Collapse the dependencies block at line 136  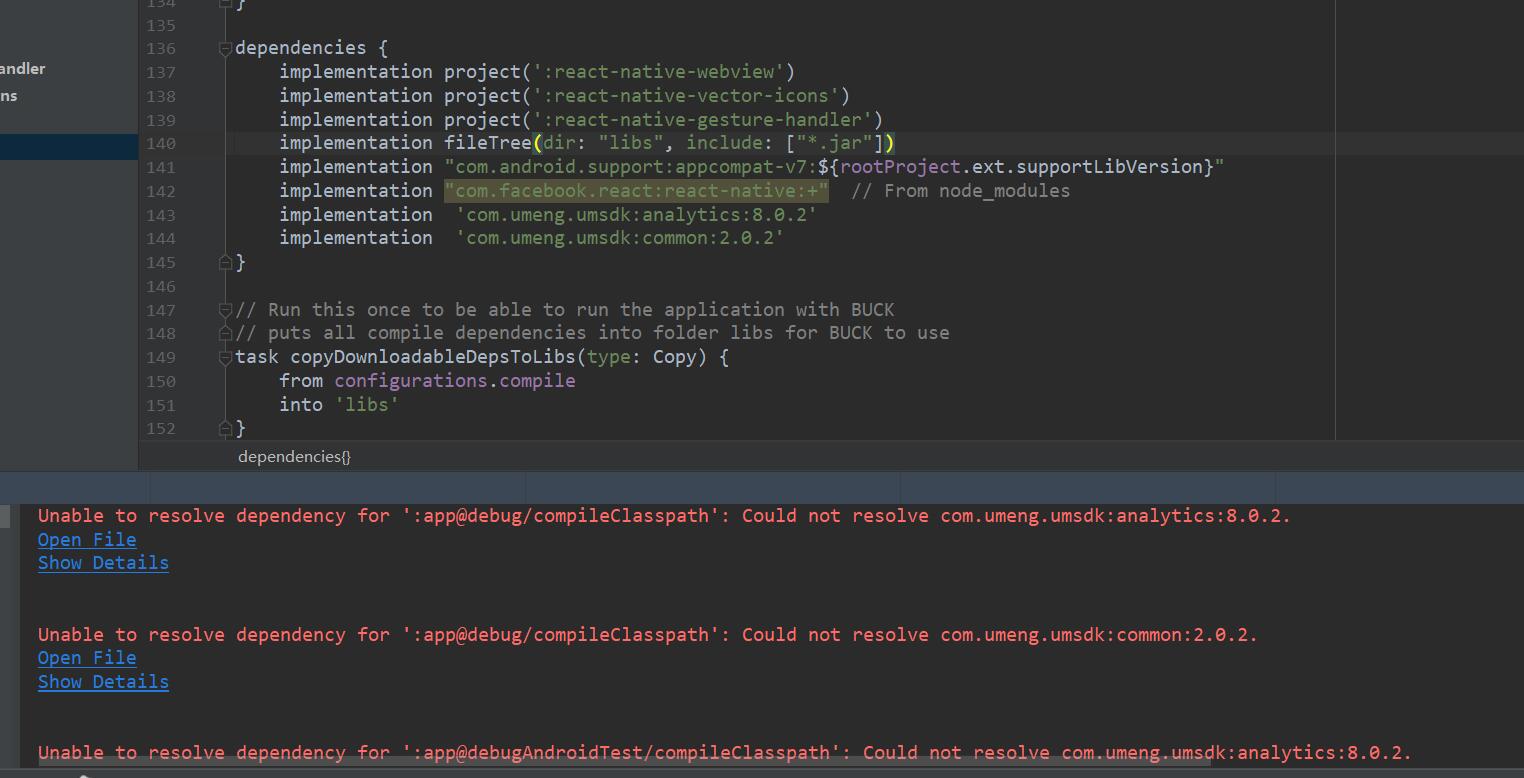click(226, 48)
